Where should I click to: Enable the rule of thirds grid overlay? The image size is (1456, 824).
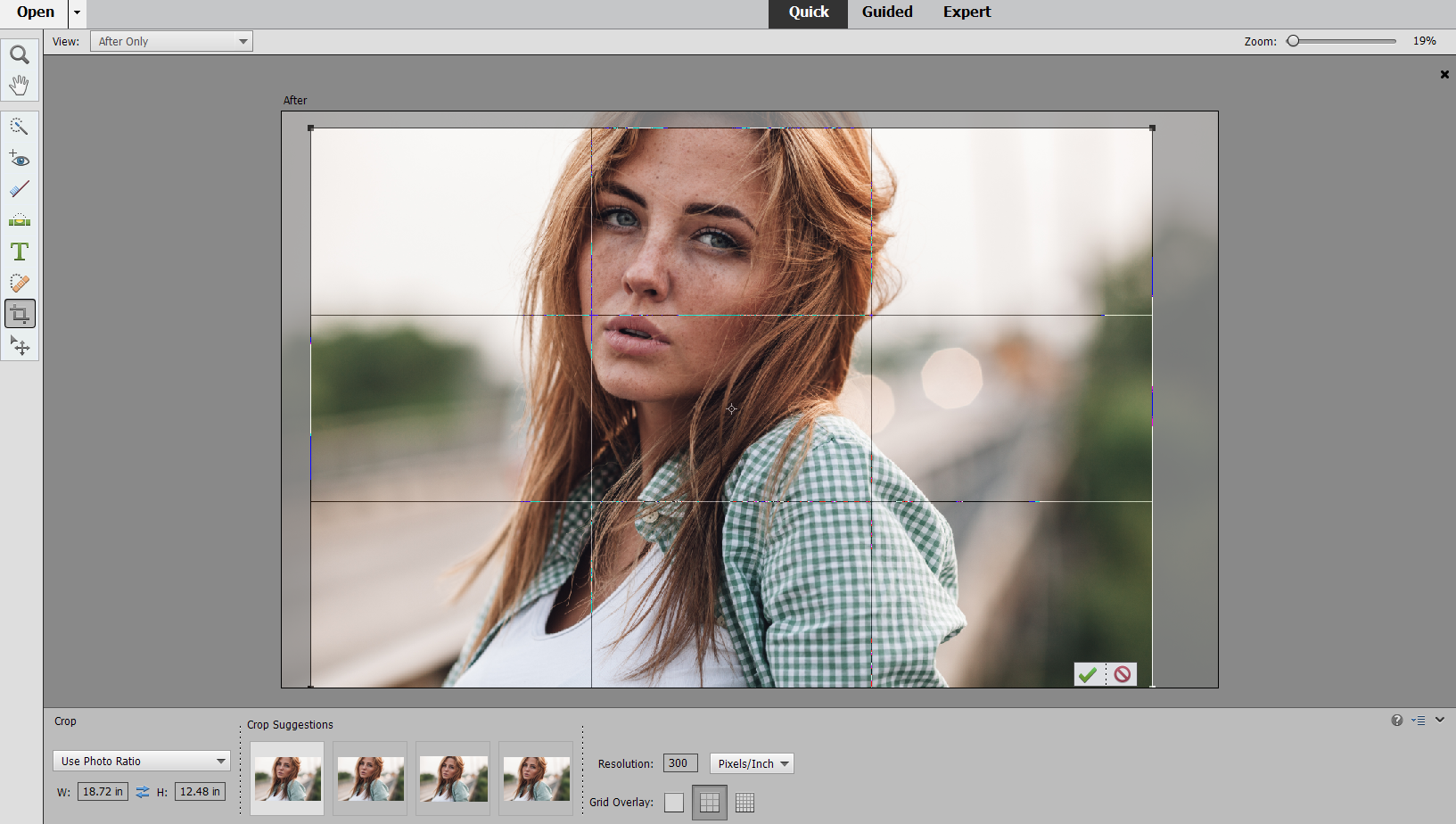(709, 802)
